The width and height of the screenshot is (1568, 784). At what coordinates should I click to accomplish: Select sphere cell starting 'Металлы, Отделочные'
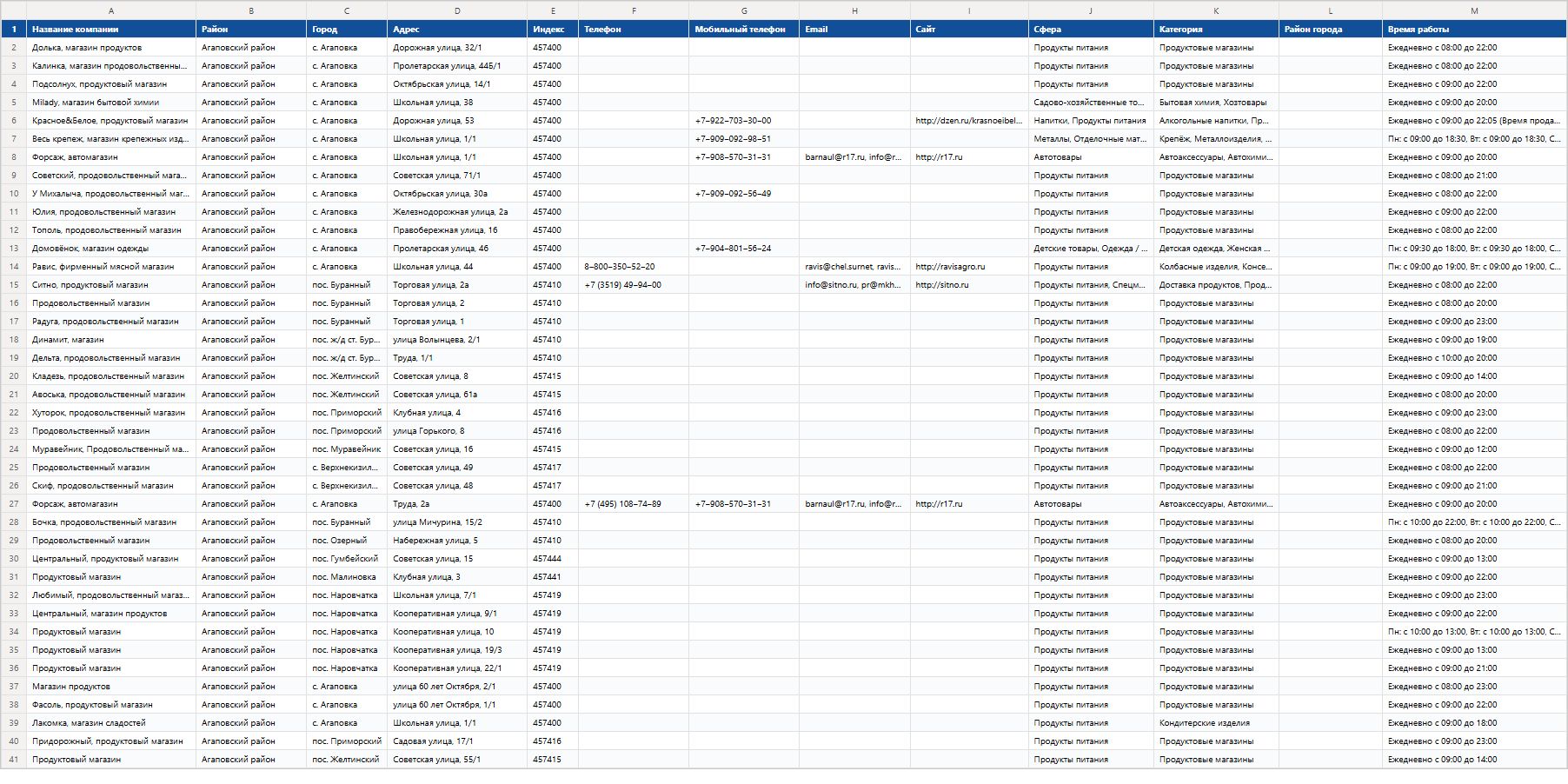(1091, 139)
